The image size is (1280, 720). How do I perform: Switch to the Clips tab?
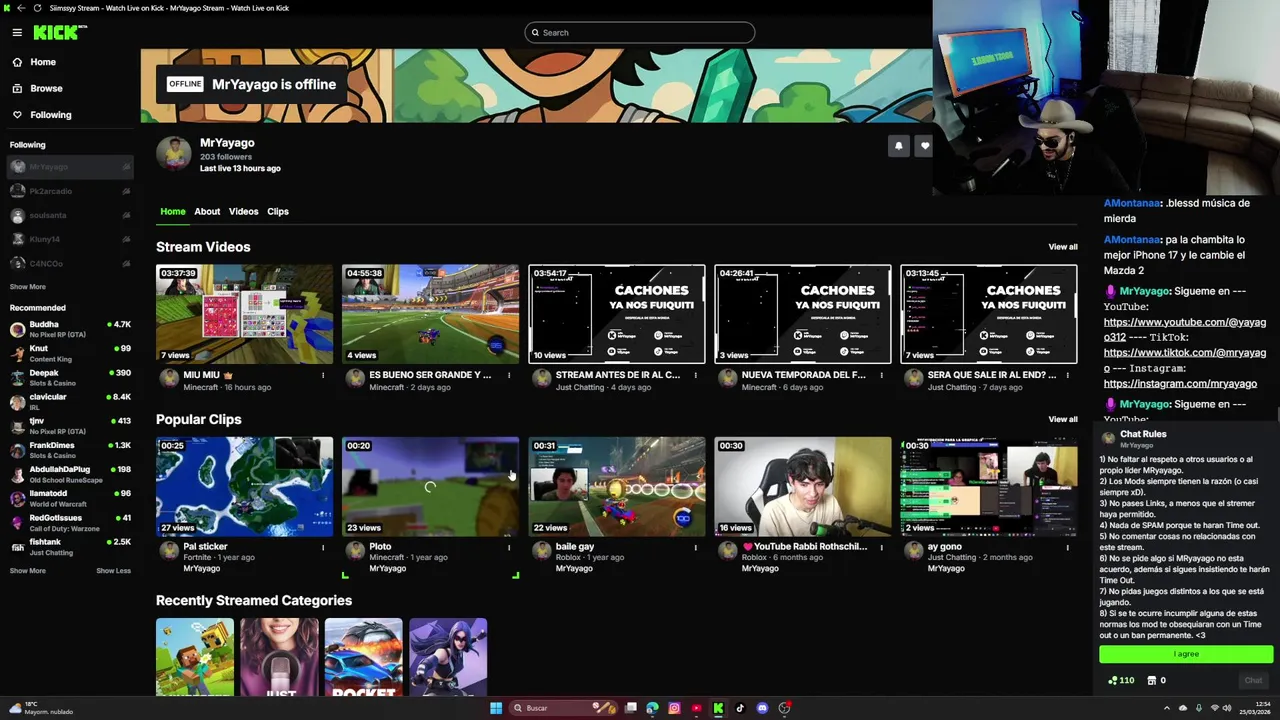(278, 212)
